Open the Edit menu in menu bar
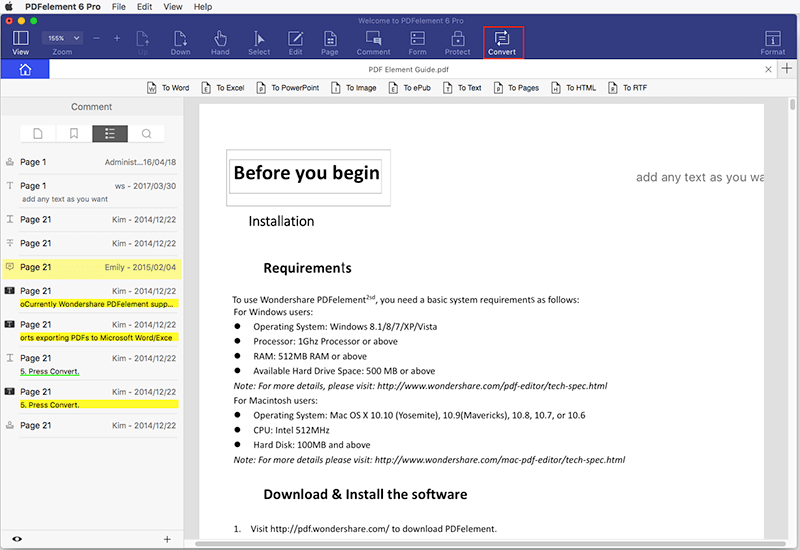The image size is (800, 550). pos(144,7)
